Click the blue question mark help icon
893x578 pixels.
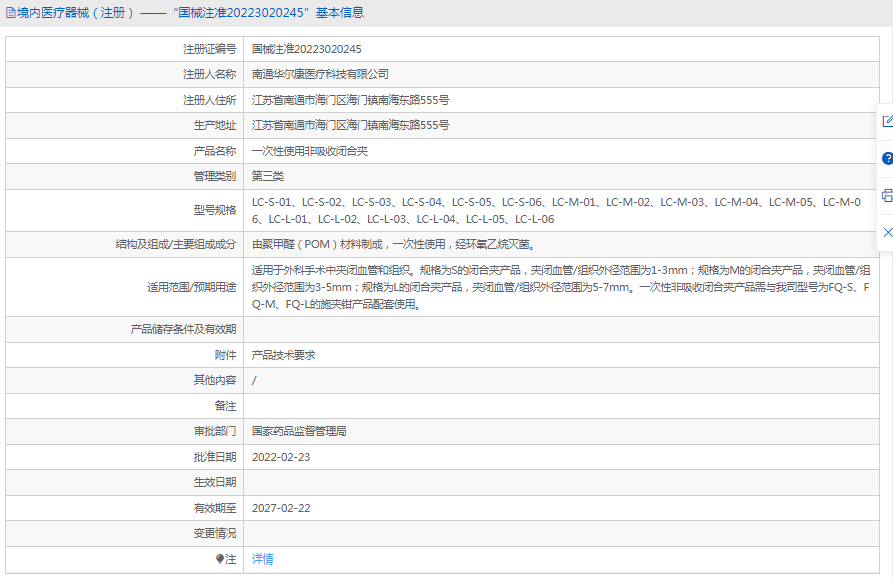pyautogui.click(x=887, y=158)
